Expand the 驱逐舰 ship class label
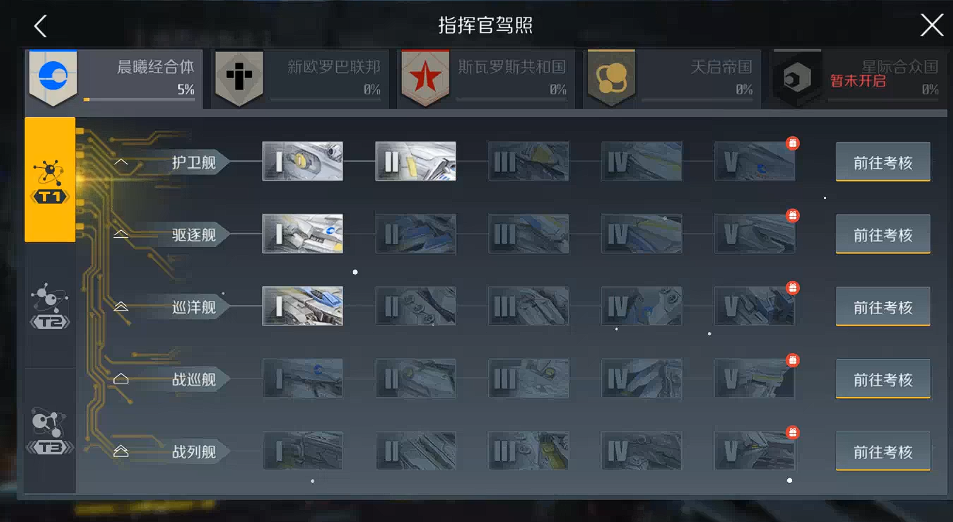Image resolution: width=953 pixels, height=522 pixels. pyautogui.click(x=171, y=234)
